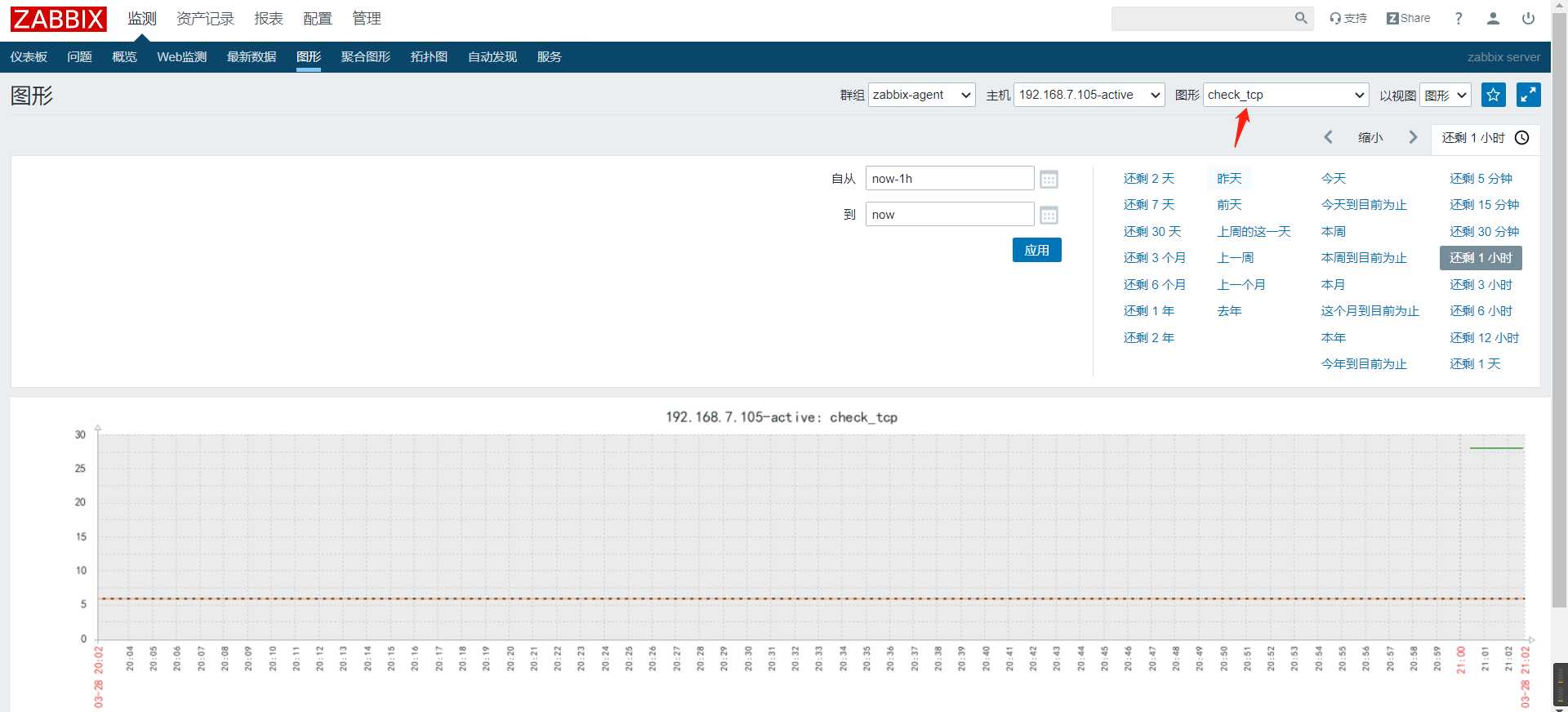1568x712 pixels.
Task: Open the 以视图 view type dropdown
Action: (x=1445, y=95)
